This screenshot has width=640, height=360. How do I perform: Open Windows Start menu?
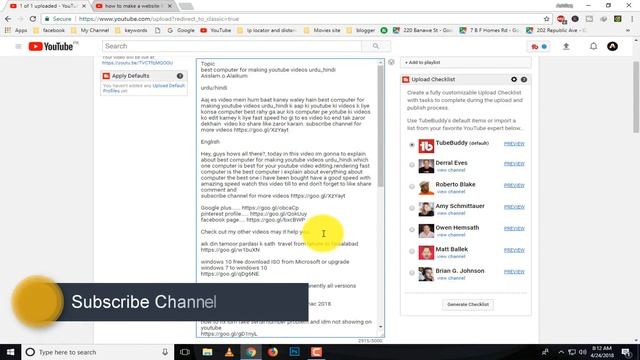pyautogui.click(x=11, y=352)
